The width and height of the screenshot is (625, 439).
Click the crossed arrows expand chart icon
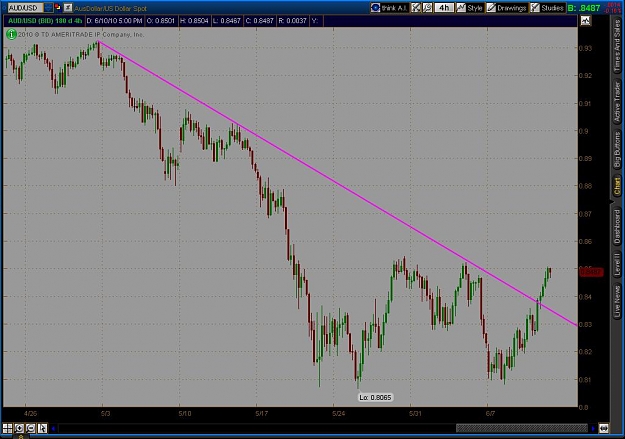[x=416, y=8]
